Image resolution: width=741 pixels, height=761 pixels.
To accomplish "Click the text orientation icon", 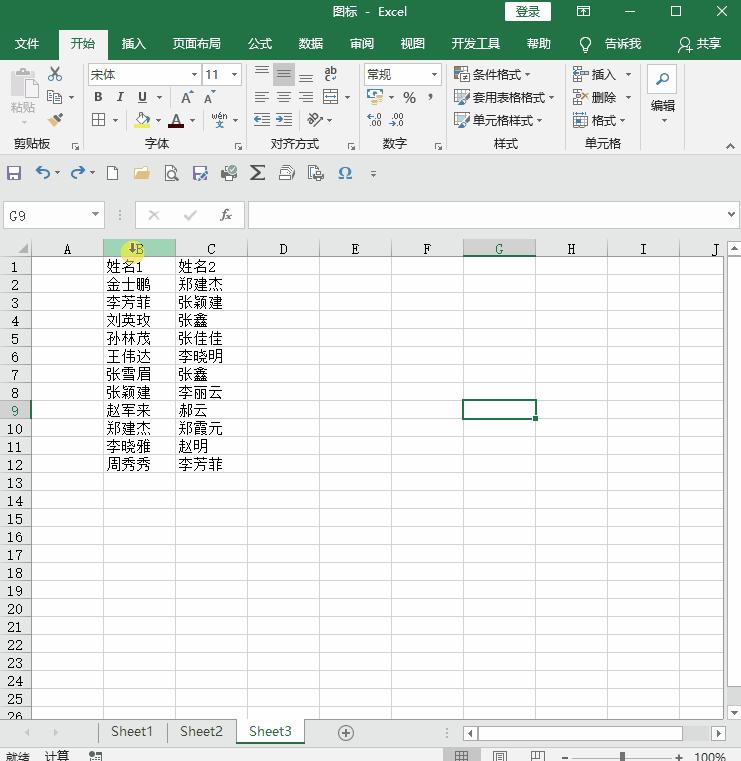I will pos(314,119).
